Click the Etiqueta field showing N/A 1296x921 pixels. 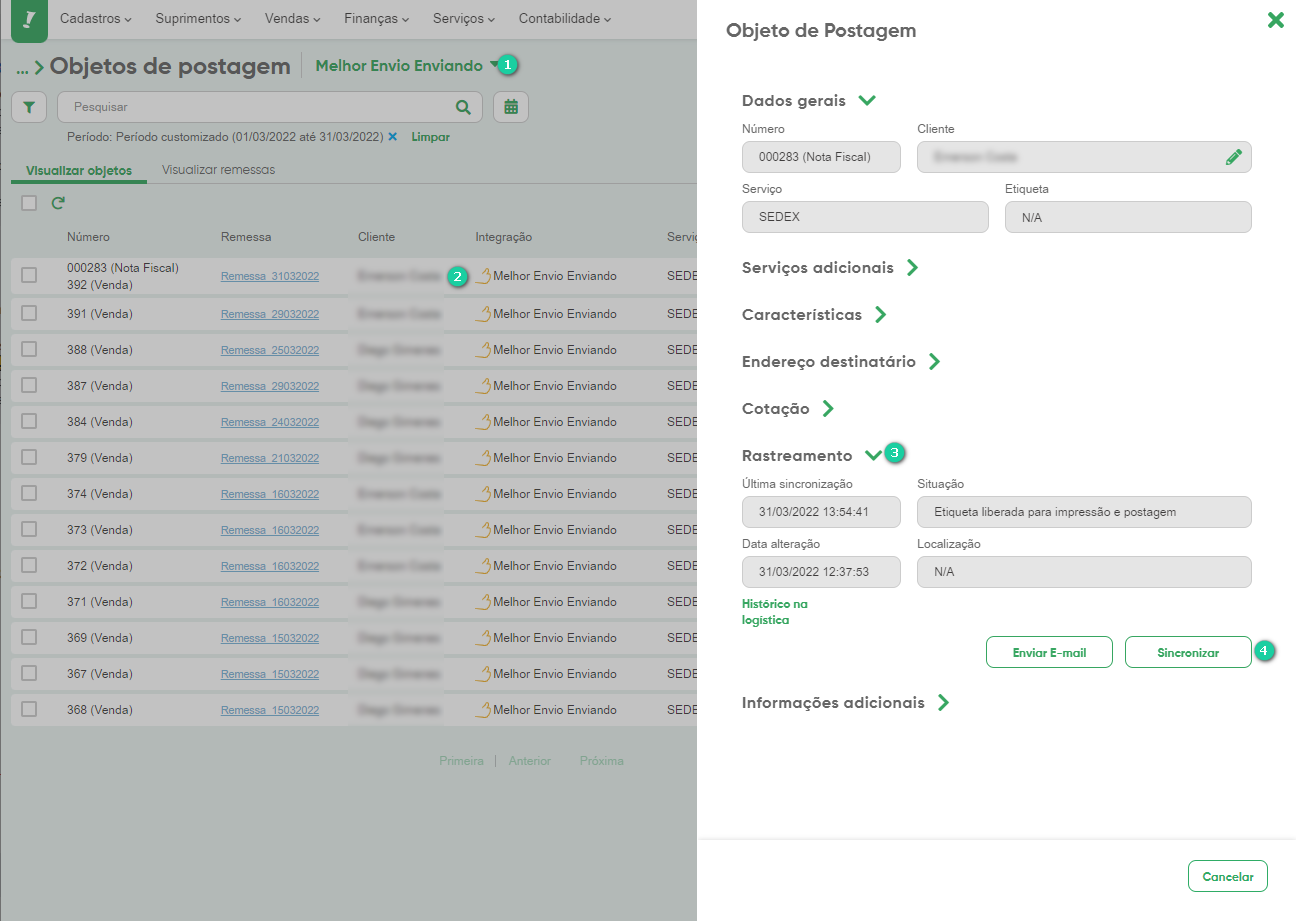coord(1128,217)
